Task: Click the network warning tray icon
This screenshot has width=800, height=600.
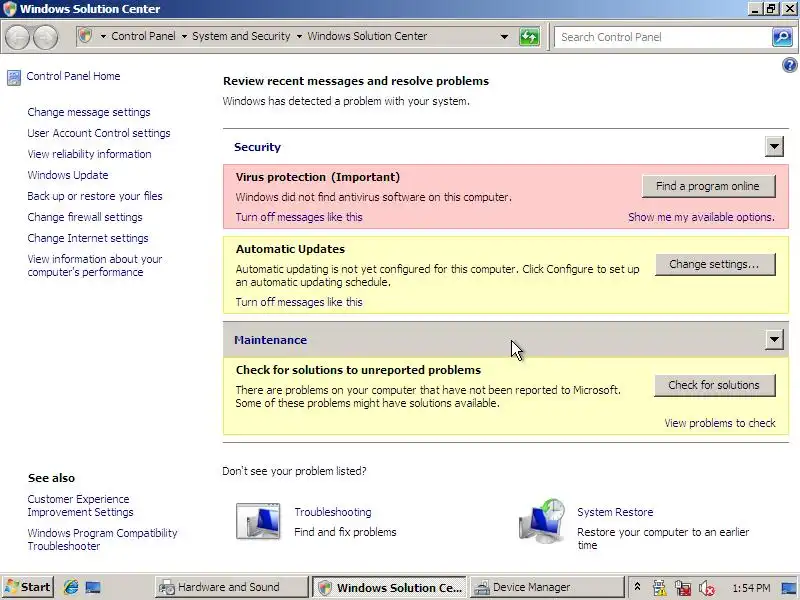Action: point(659,588)
